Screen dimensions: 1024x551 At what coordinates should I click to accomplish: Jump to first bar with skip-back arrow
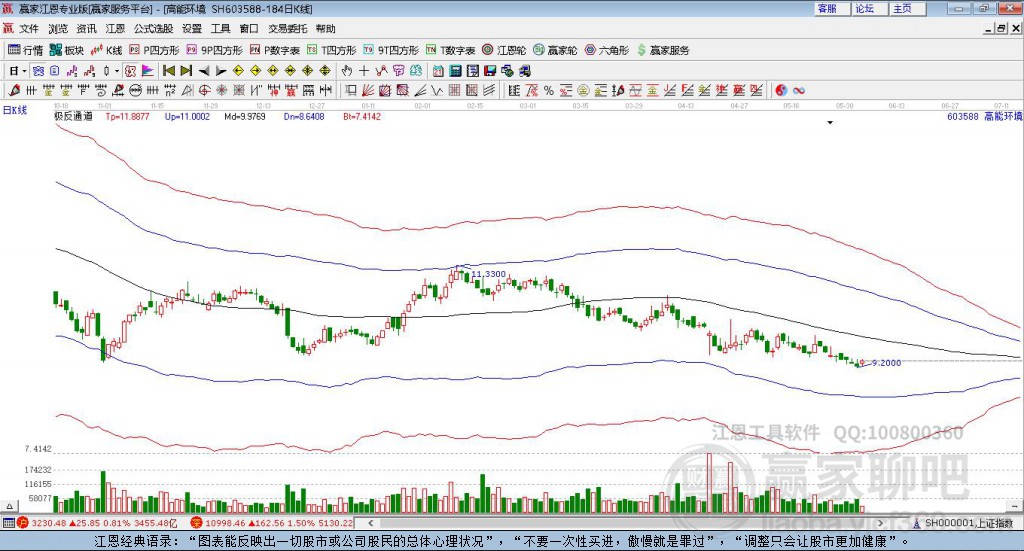point(169,71)
